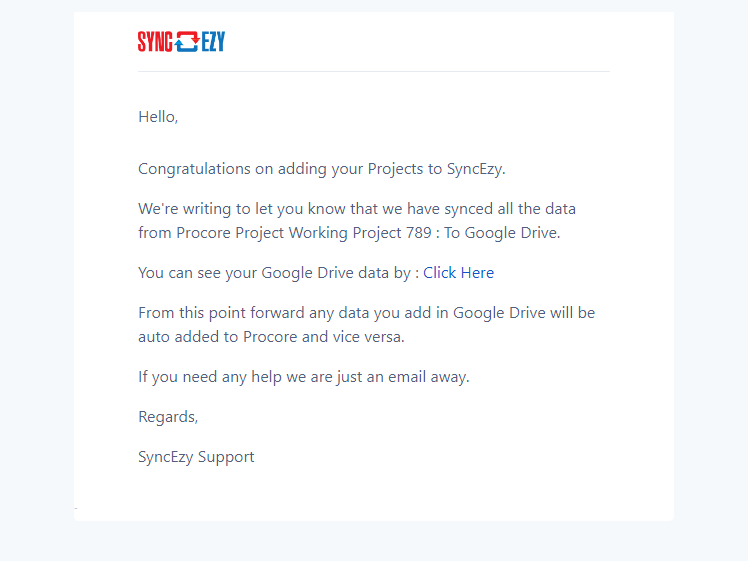Click the Hello greeting text

click(x=158, y=116)
